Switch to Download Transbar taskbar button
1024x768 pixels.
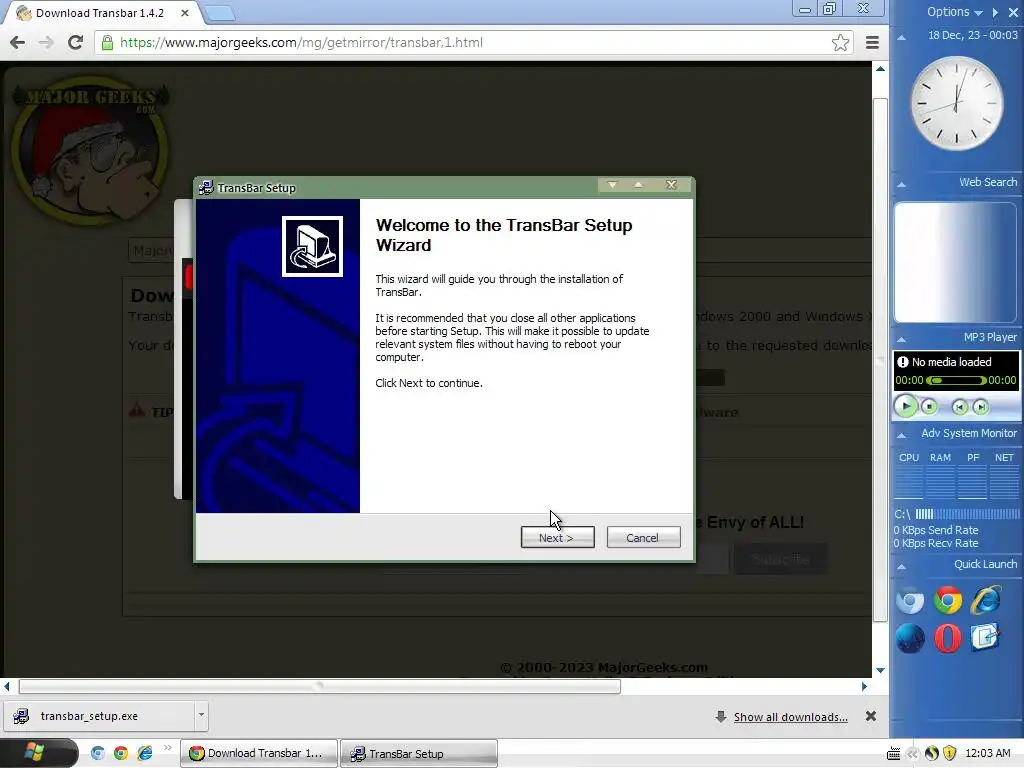[259, 753]
